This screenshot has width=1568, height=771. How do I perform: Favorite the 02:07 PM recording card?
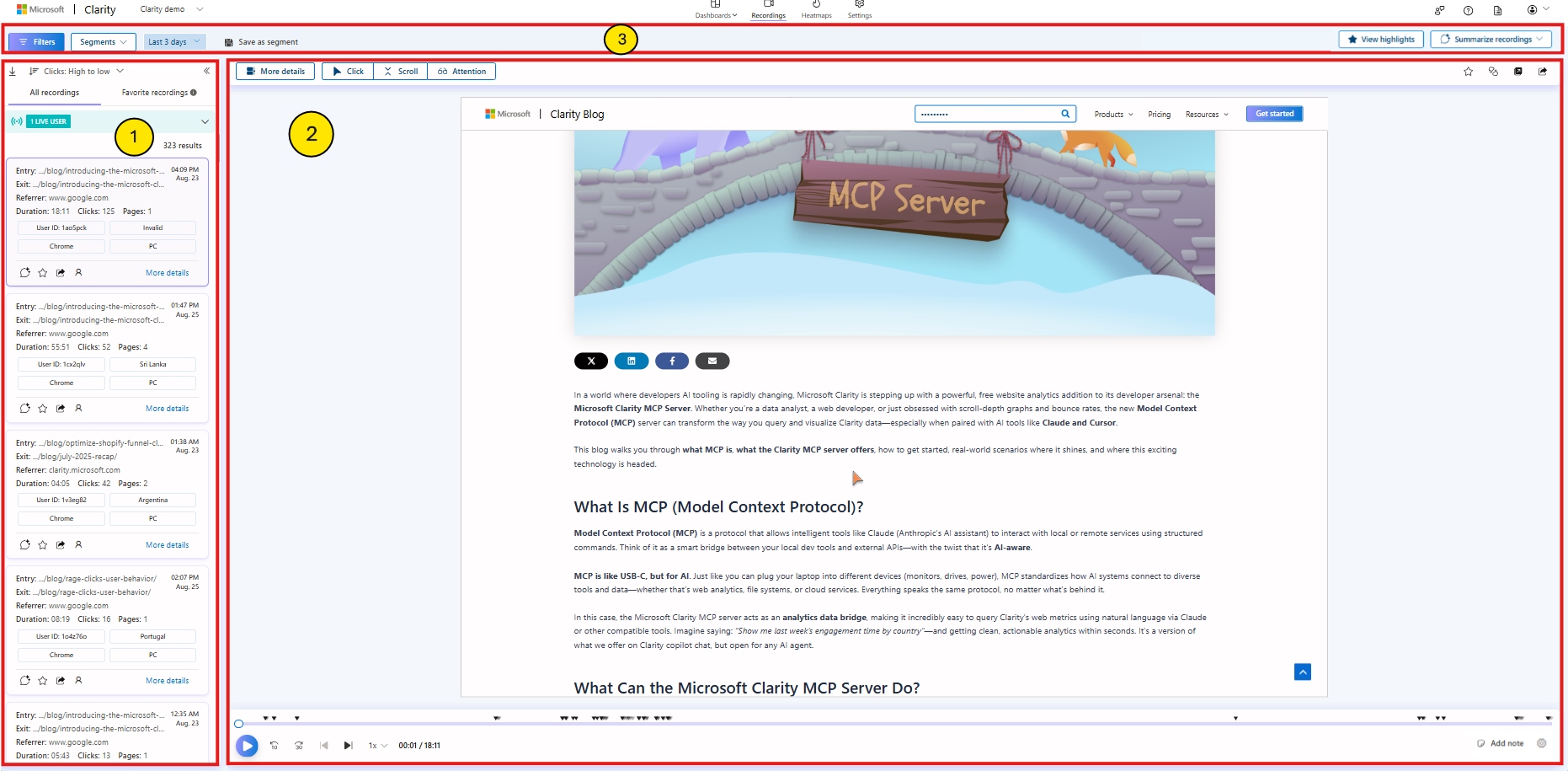pyautogui.click(x=43, y=680)
